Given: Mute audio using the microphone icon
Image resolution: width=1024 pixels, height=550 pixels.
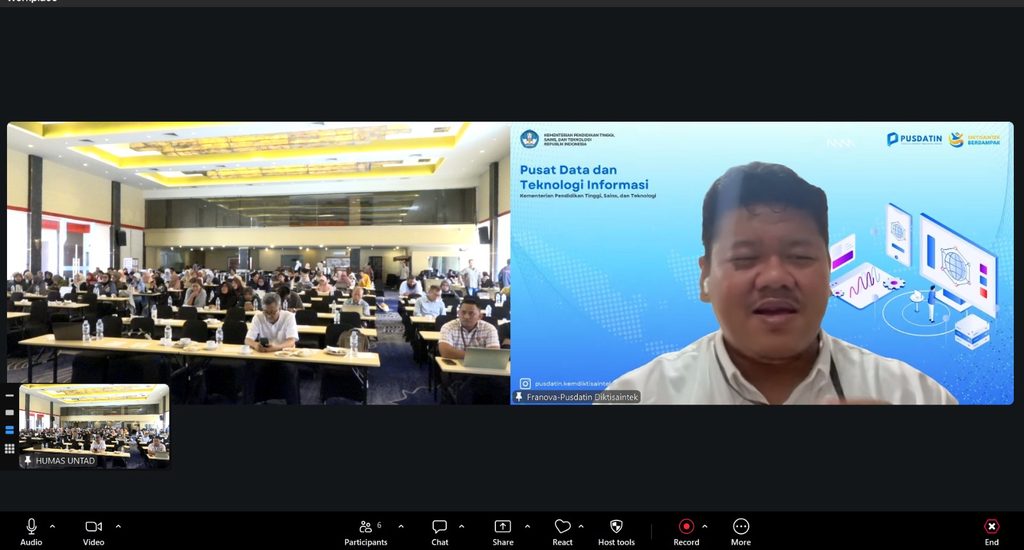Looking at the screenshot, I should pyautogui.click(x=31, y=526).
